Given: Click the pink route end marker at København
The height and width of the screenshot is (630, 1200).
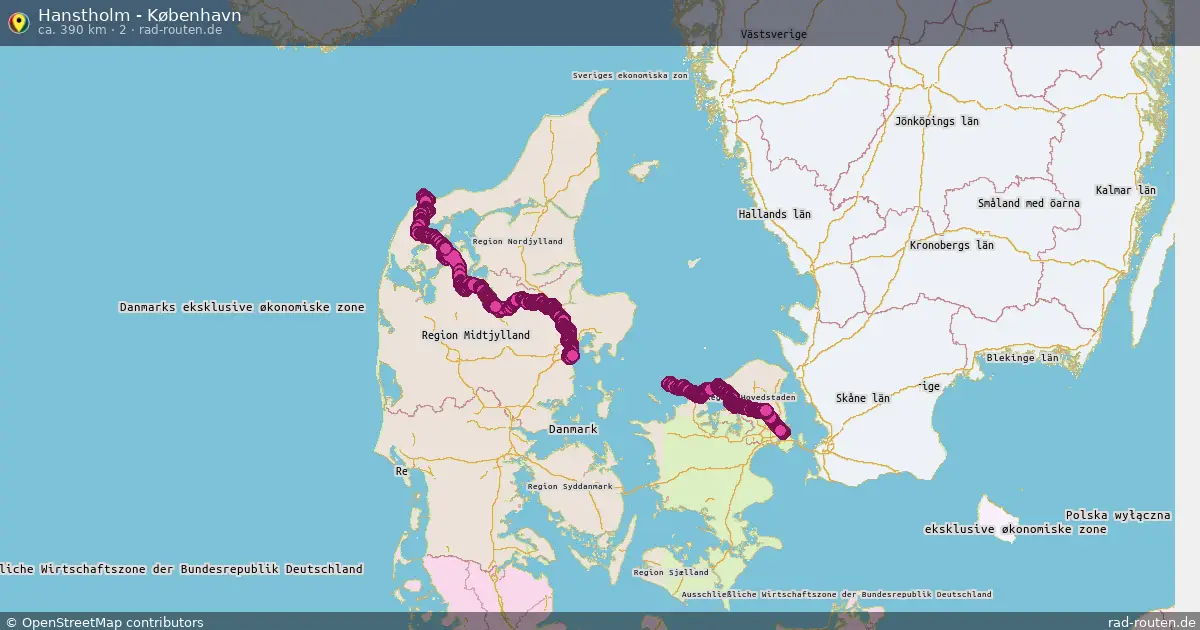Looking at the screenshot, I should [x=783, y=432].
